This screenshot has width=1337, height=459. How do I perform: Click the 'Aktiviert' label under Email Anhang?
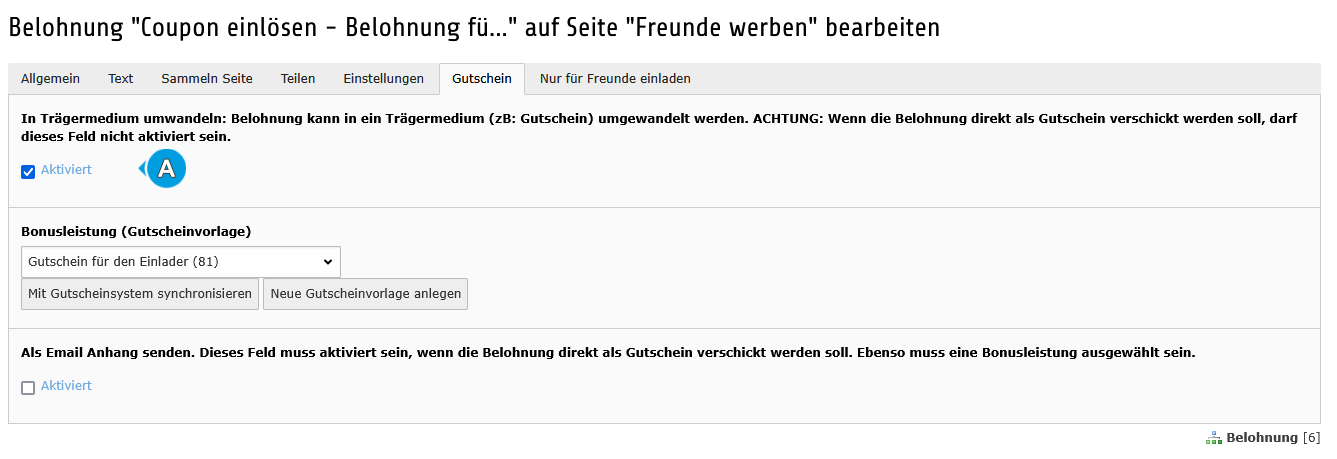pos(66,386)
